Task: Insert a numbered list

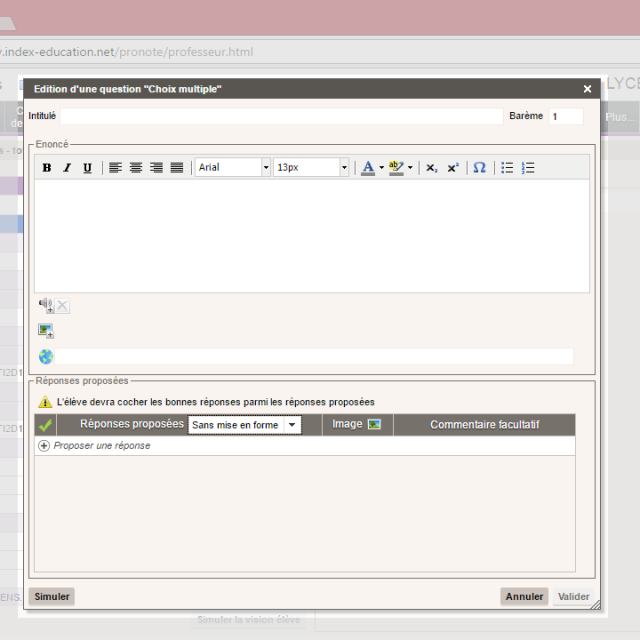Action: [x=528, y=168]
